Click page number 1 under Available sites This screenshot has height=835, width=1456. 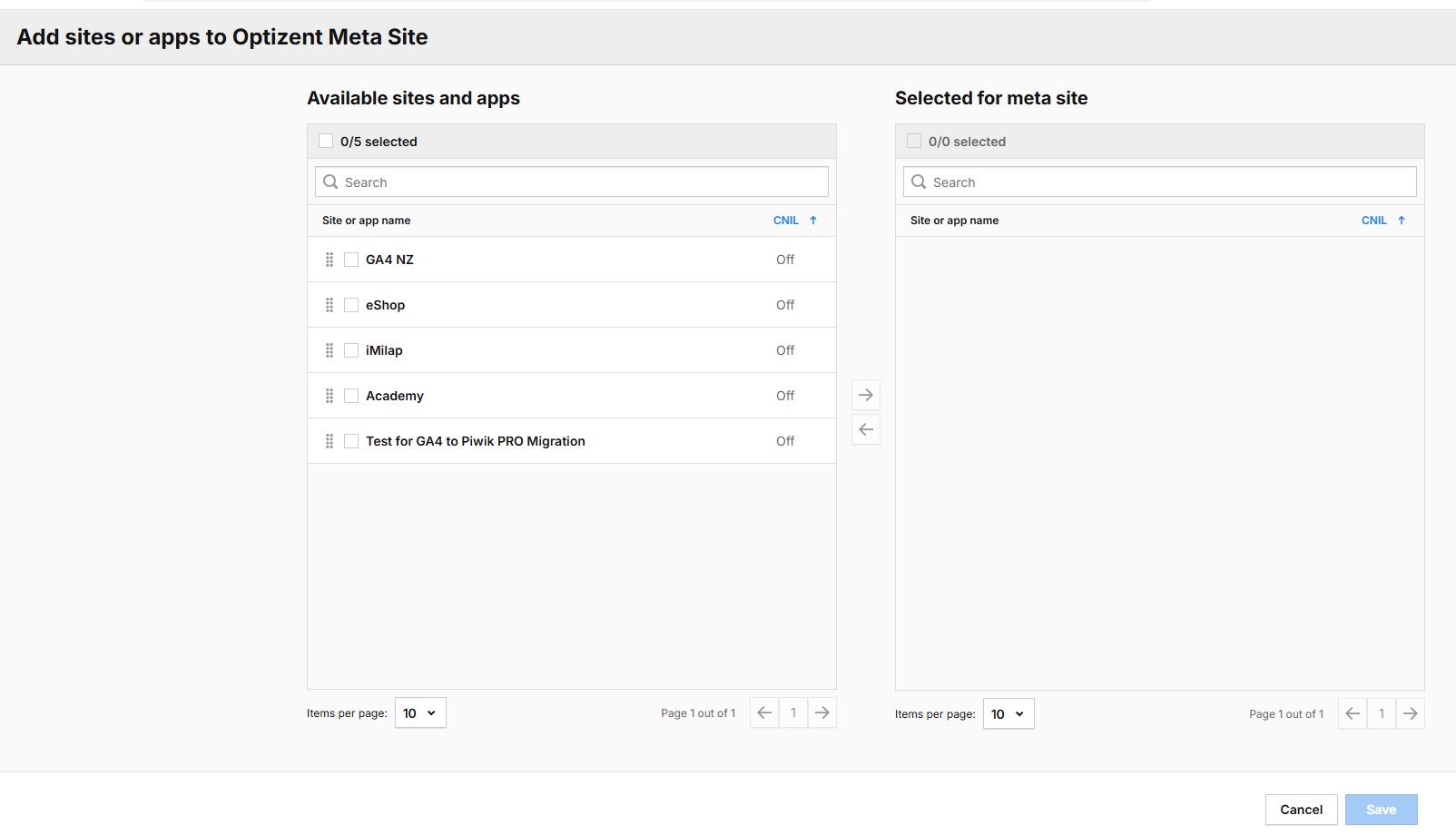pos(792,712)
